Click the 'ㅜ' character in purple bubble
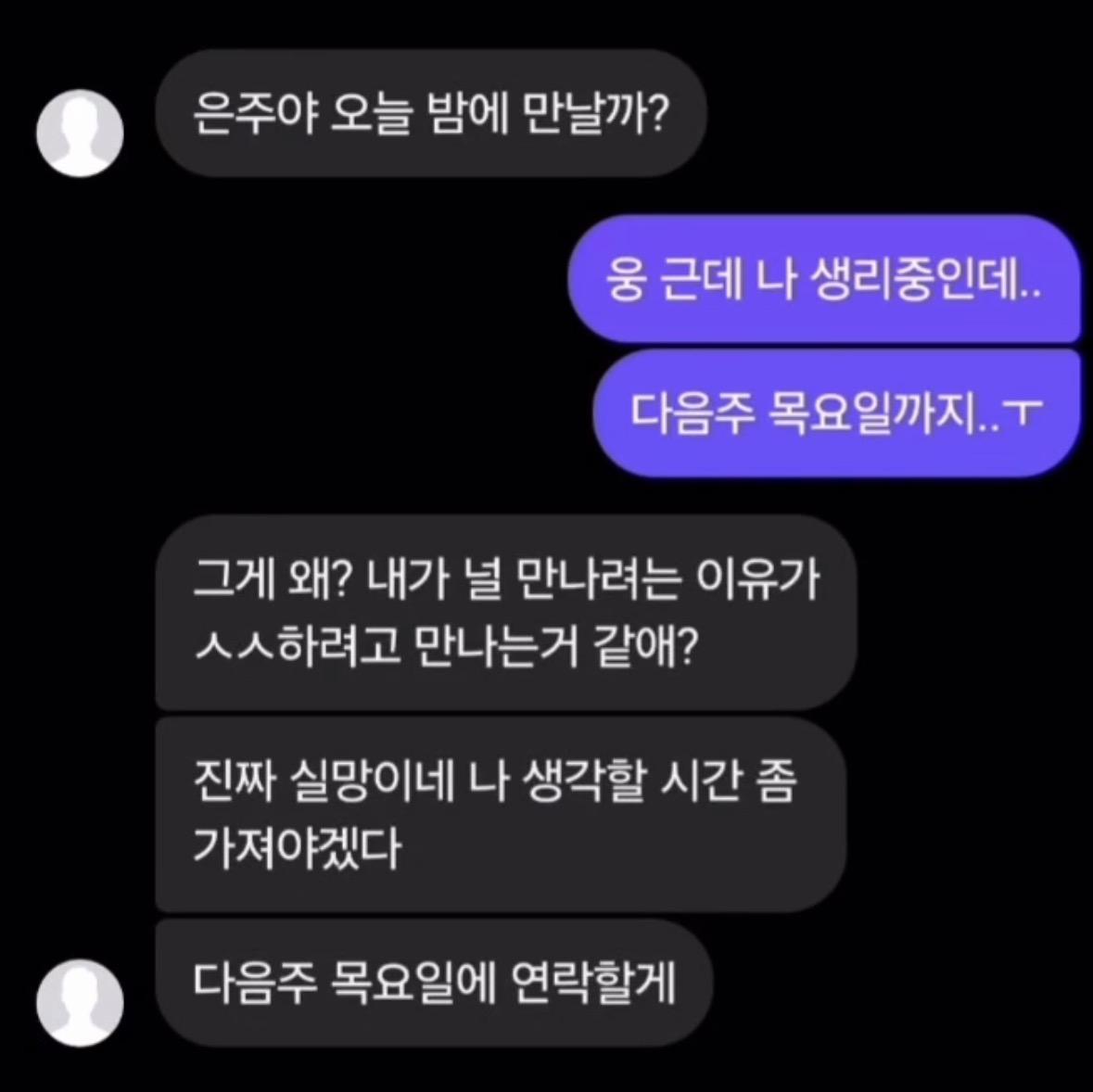The width and height of the screenshot is (1093, 1092). (1021, 414)
